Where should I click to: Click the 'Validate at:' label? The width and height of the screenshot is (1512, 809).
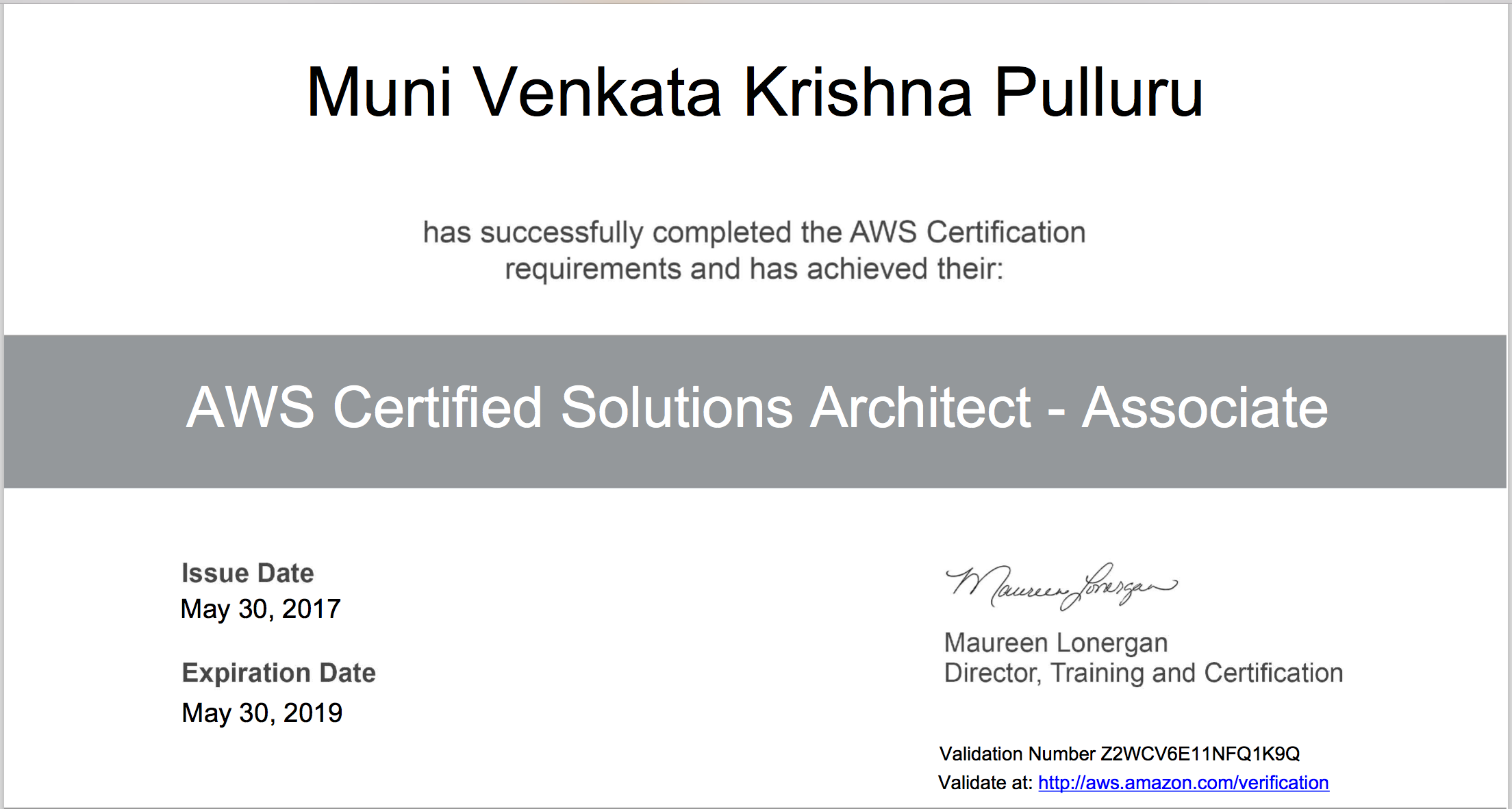click(x=985, y=783)
